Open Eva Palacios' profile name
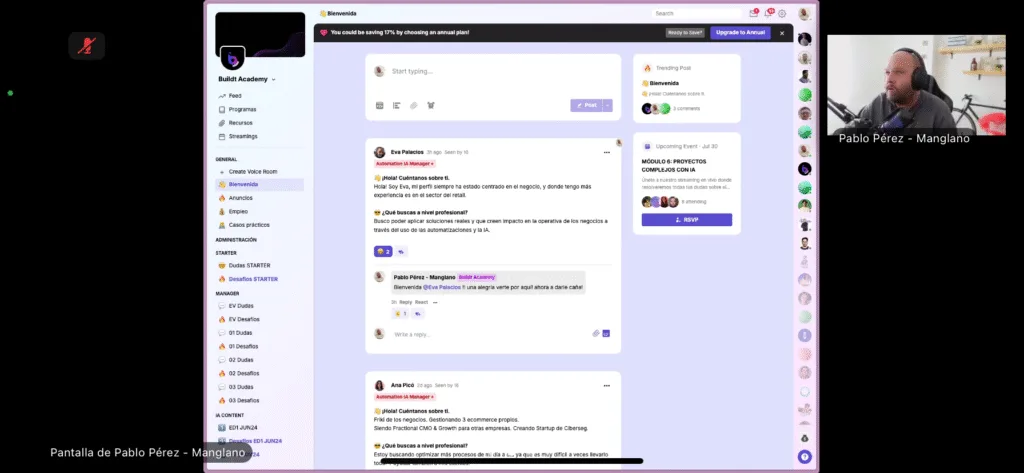The image size is (1024, 473). tap(407, 152)
